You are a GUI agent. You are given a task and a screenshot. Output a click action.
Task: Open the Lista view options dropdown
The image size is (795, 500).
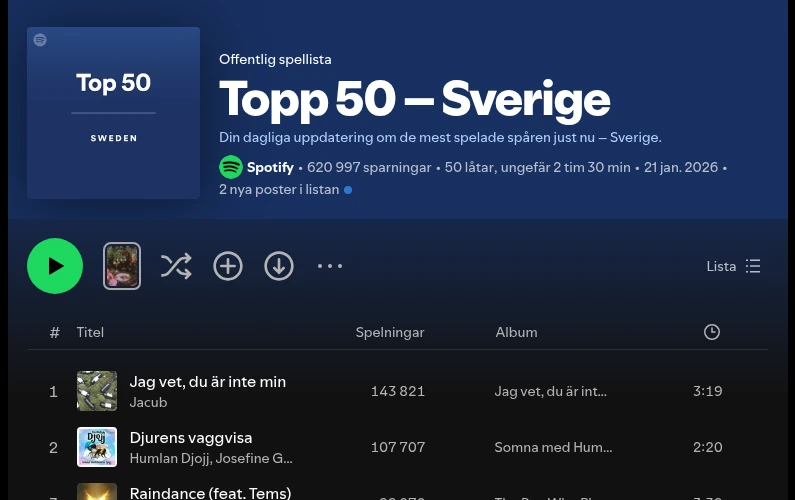tap(734, 266)
